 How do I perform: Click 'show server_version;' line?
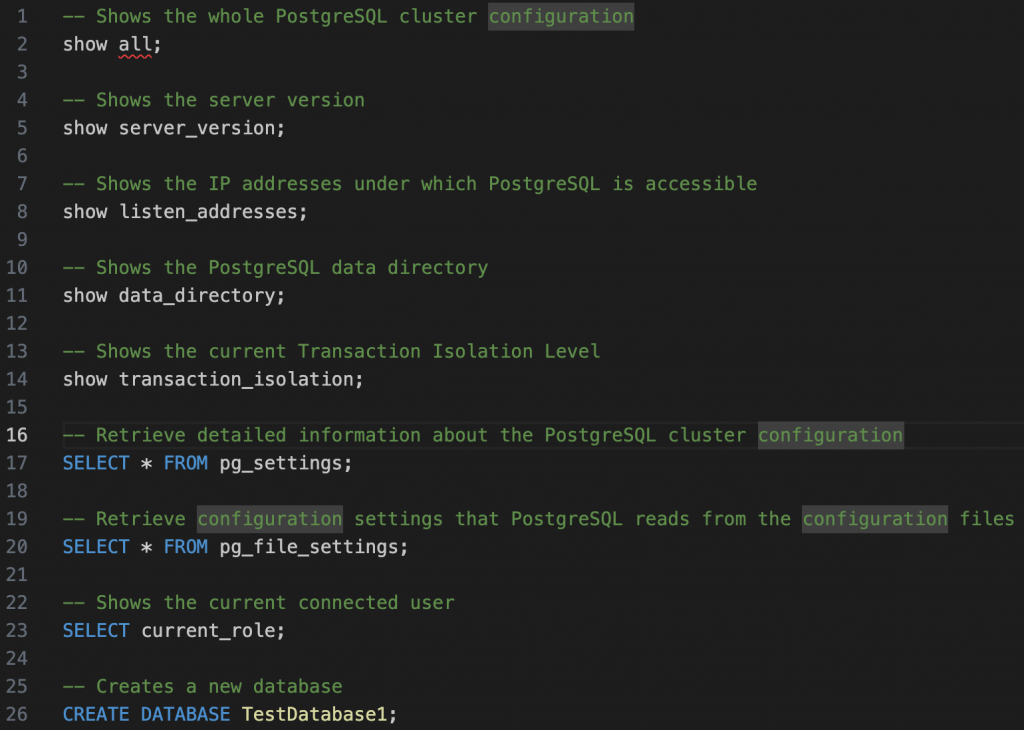174,128
